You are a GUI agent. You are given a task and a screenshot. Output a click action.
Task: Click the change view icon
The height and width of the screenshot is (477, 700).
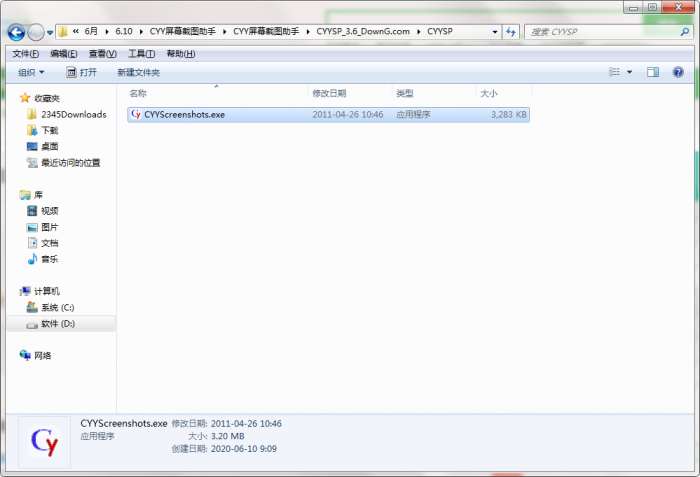(615, 72)
